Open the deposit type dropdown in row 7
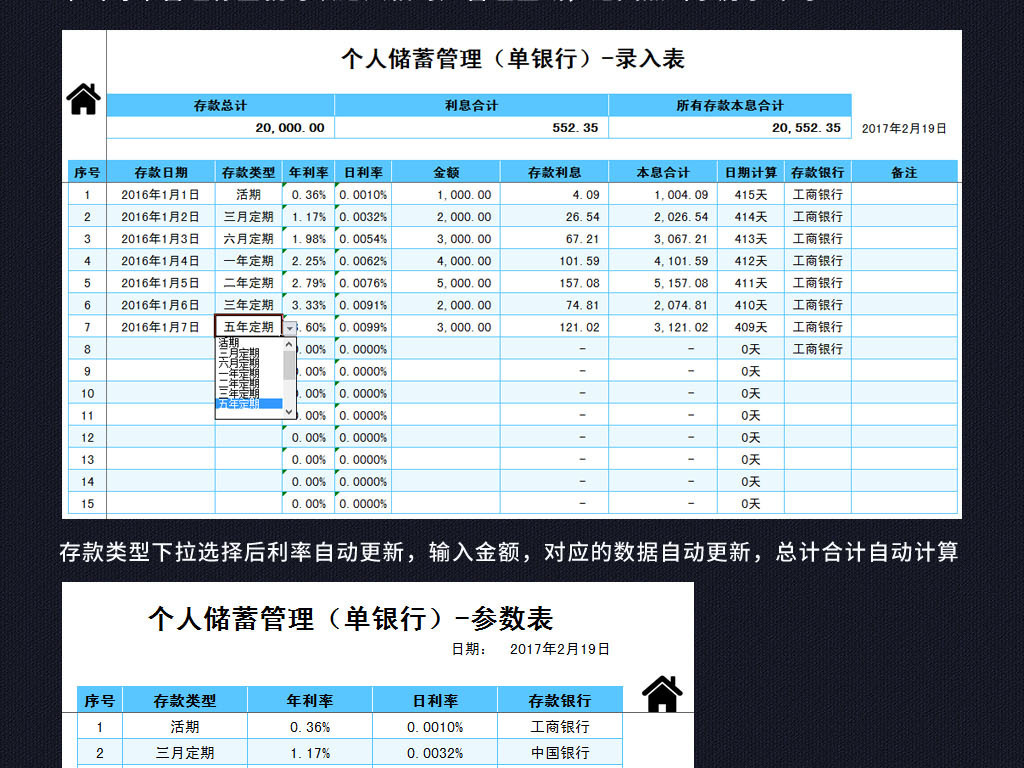1024x768 pixels. (289, 328)
